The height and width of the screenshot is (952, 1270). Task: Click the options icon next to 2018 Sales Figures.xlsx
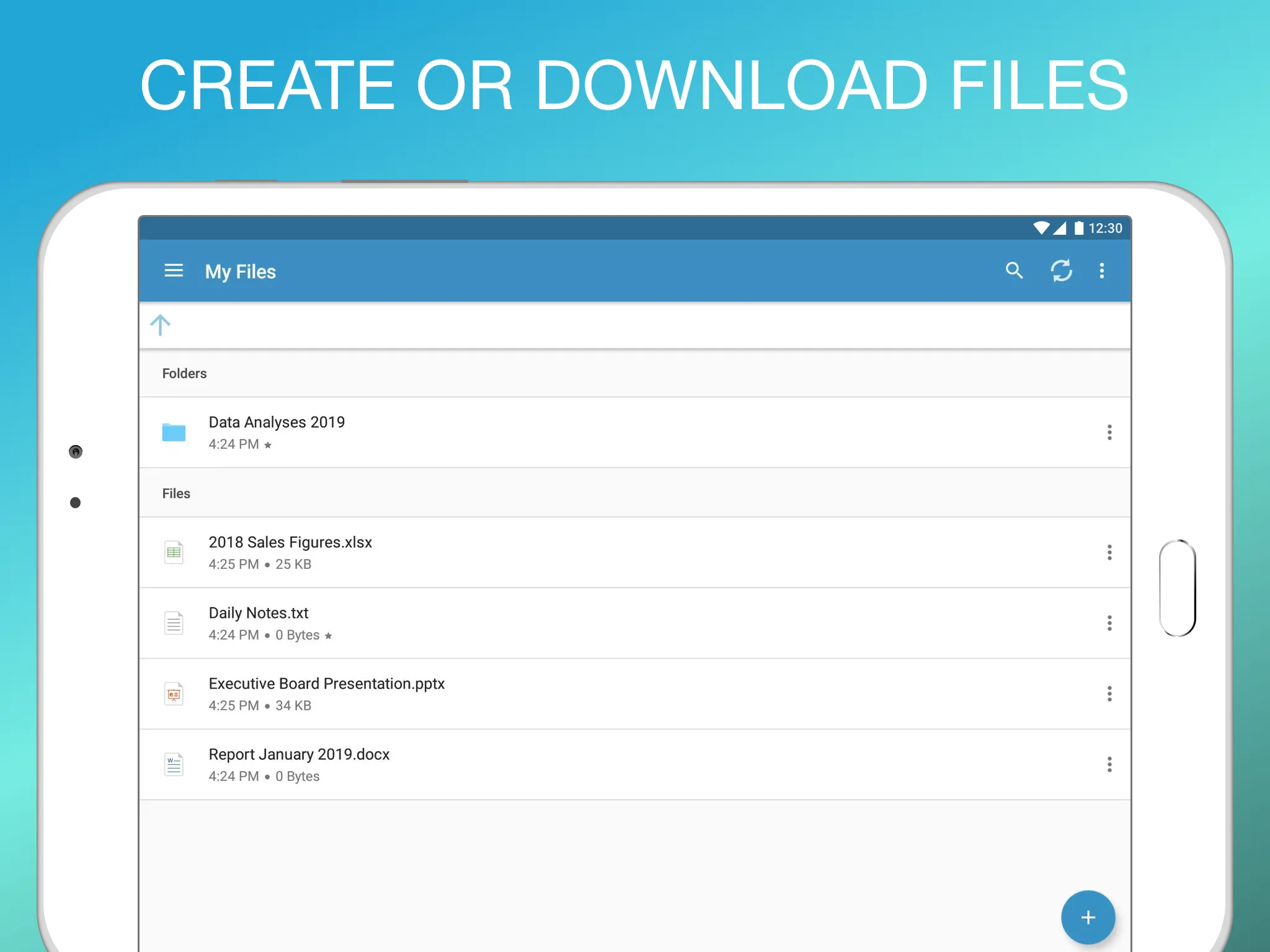pos(1108,552)
